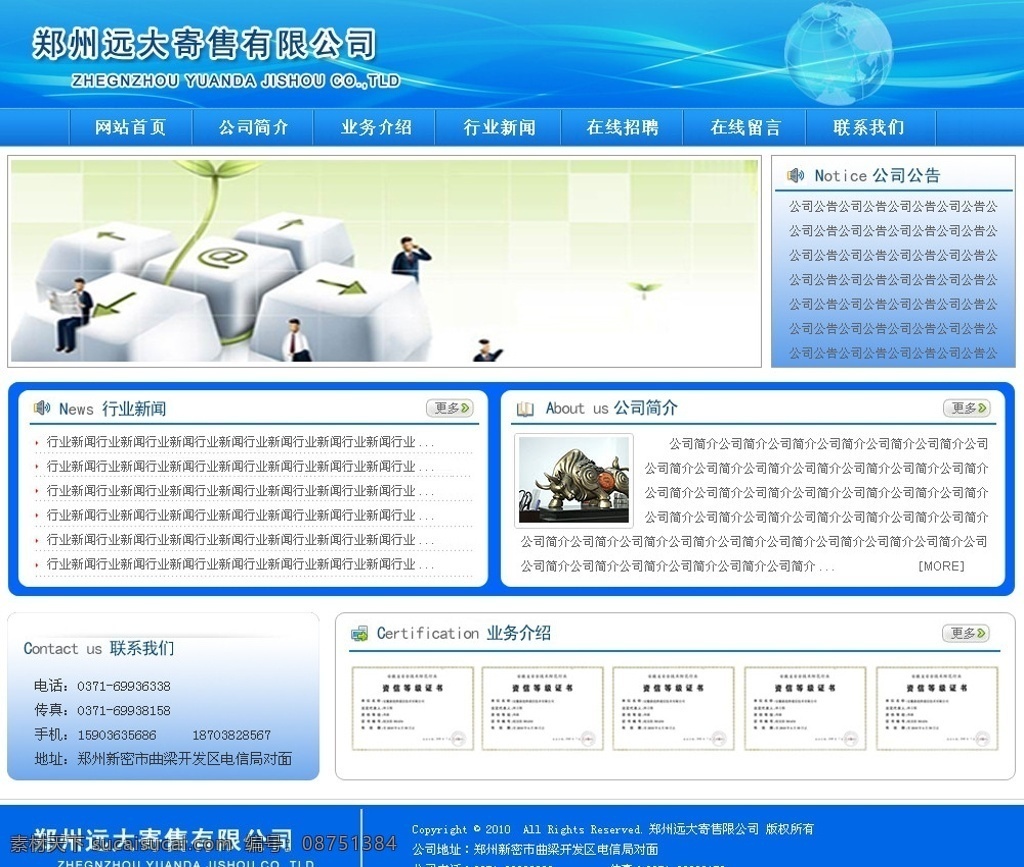
Task: Open 行业新闻 in the navigation bar
Action: (x=500, y=127)
